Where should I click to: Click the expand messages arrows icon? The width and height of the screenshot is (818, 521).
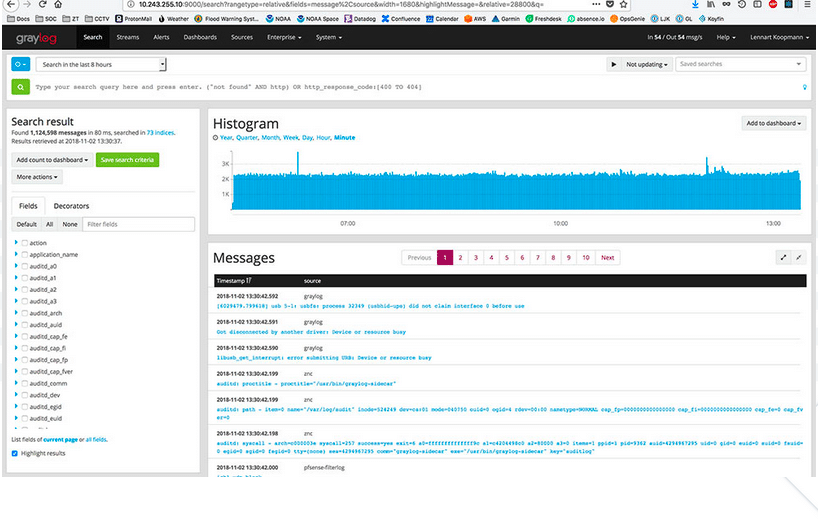782,257
